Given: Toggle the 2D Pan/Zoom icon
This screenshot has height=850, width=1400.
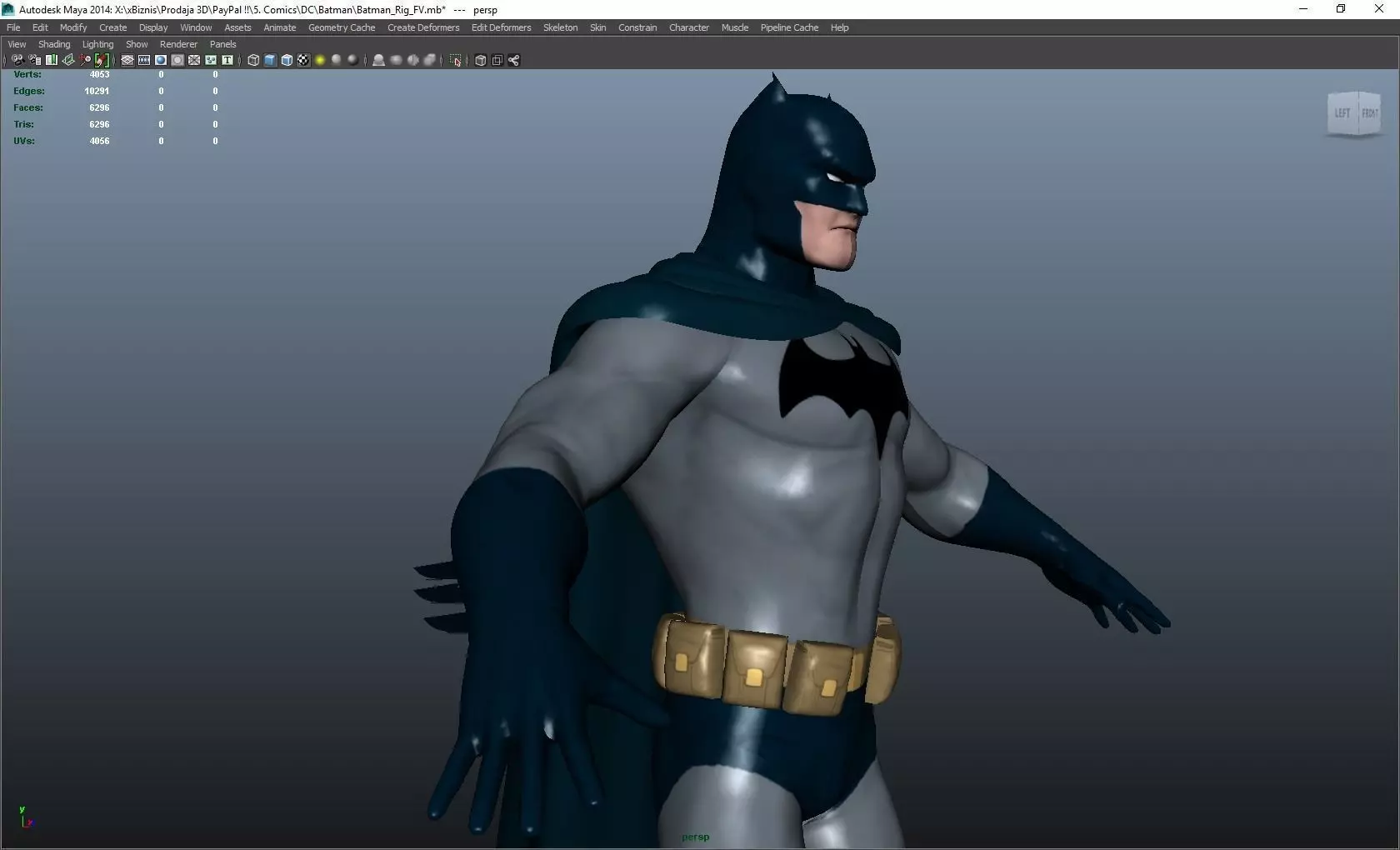Looking at the screenshot, I should coord(85,60).
